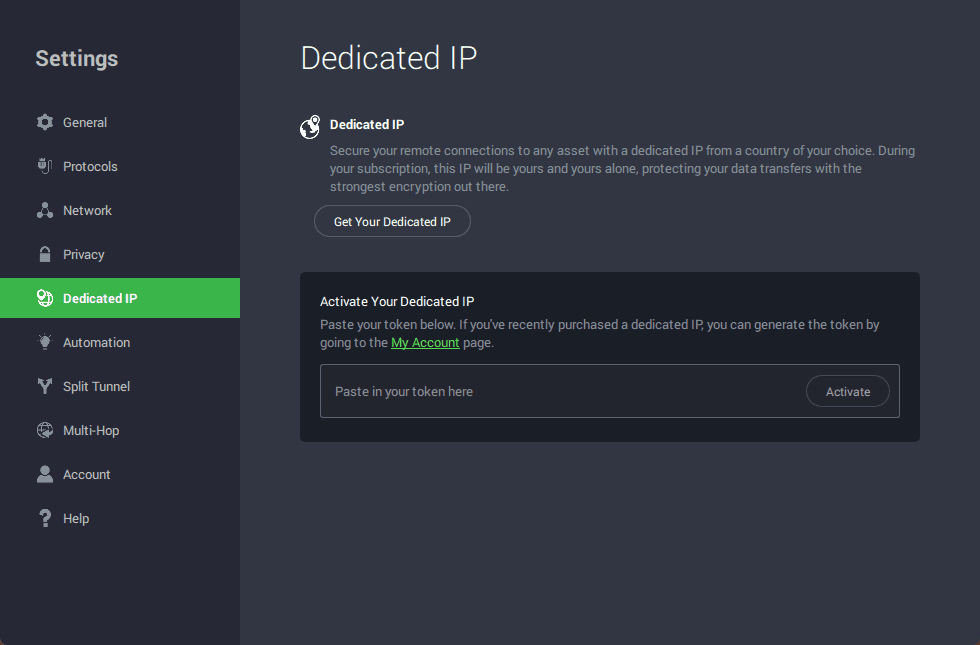Open the Automation settings tab

pos(96,342)
